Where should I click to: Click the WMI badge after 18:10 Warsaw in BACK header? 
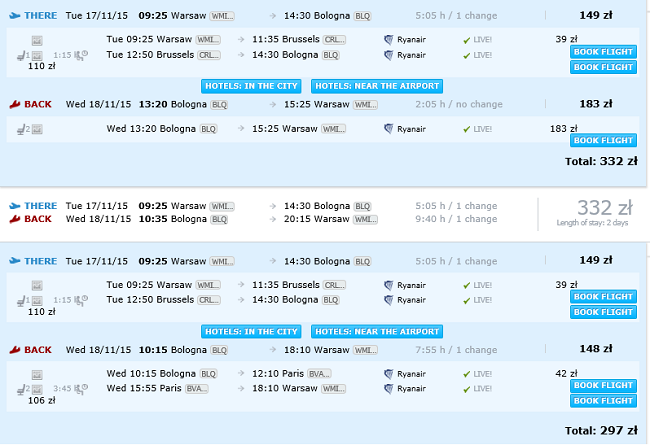365,350
